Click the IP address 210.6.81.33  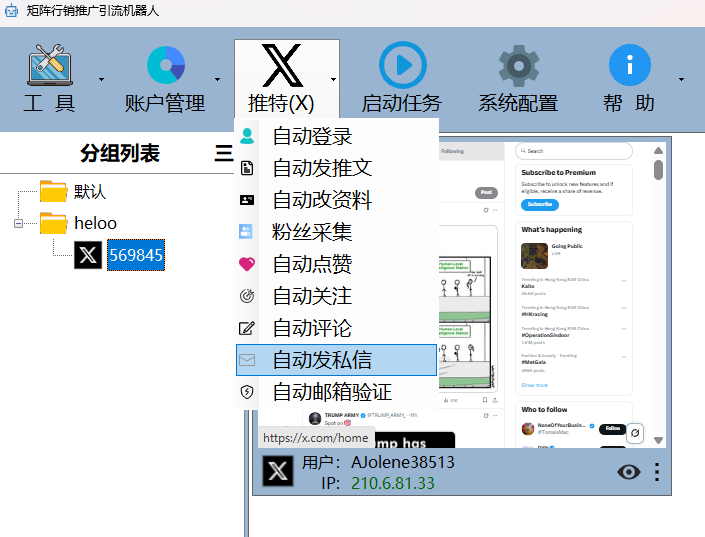pos(393,483)
